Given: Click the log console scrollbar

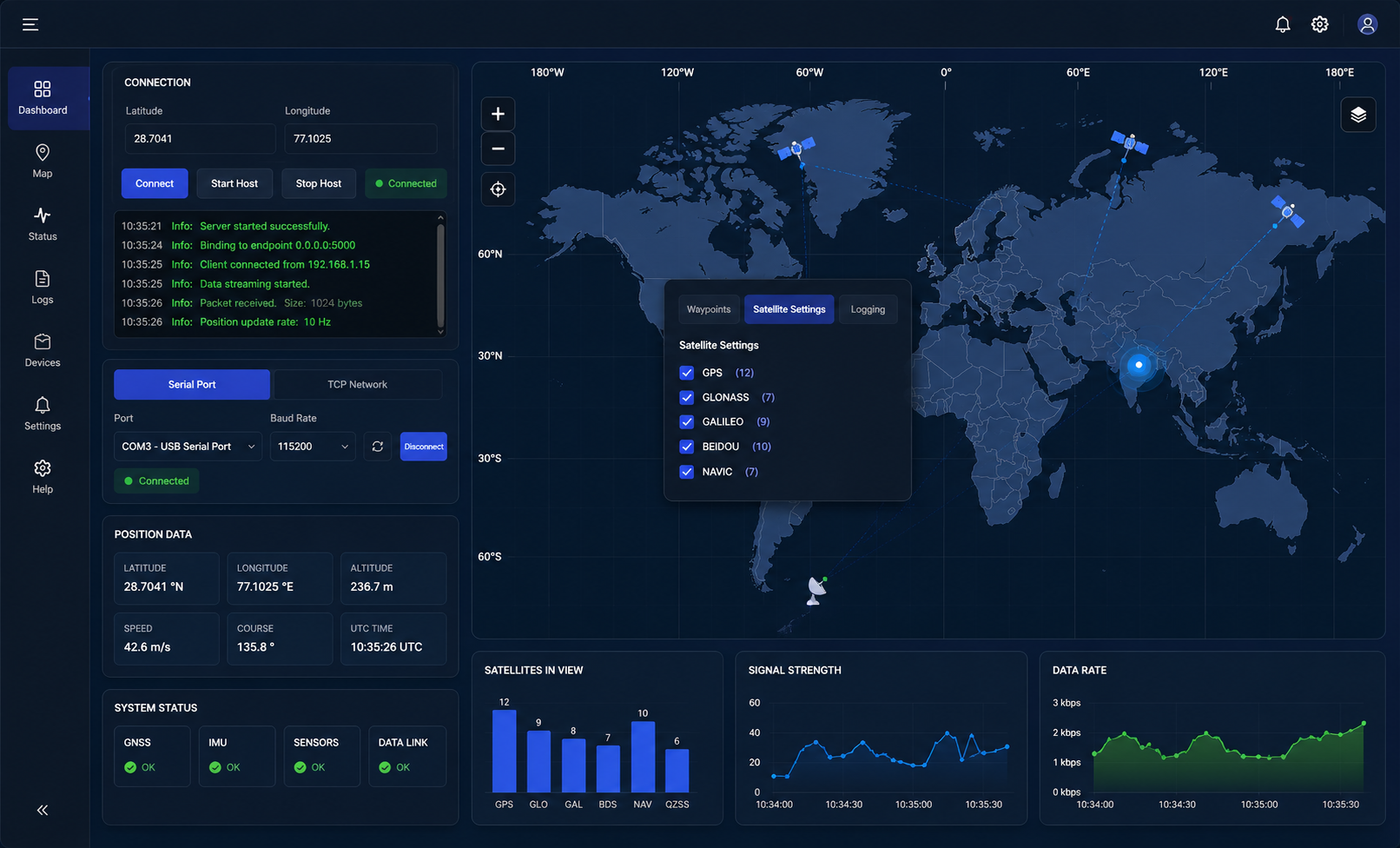Looking at the screenshot, I should pos(440,274).
